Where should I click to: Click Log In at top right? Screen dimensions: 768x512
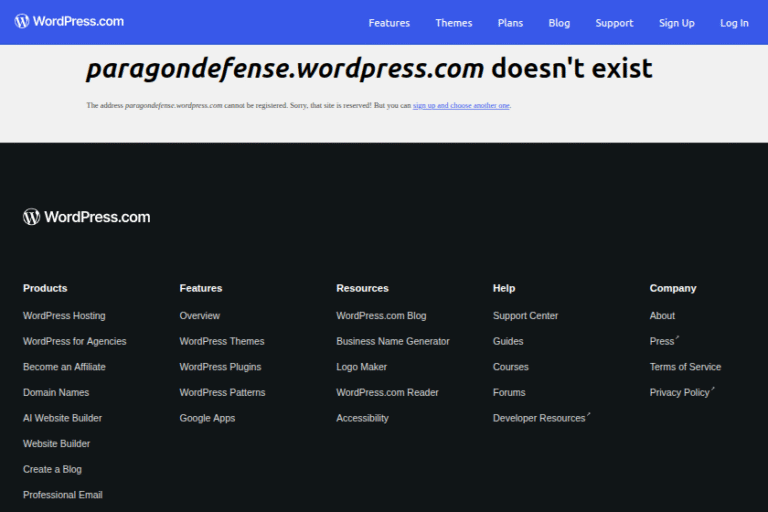734,23
